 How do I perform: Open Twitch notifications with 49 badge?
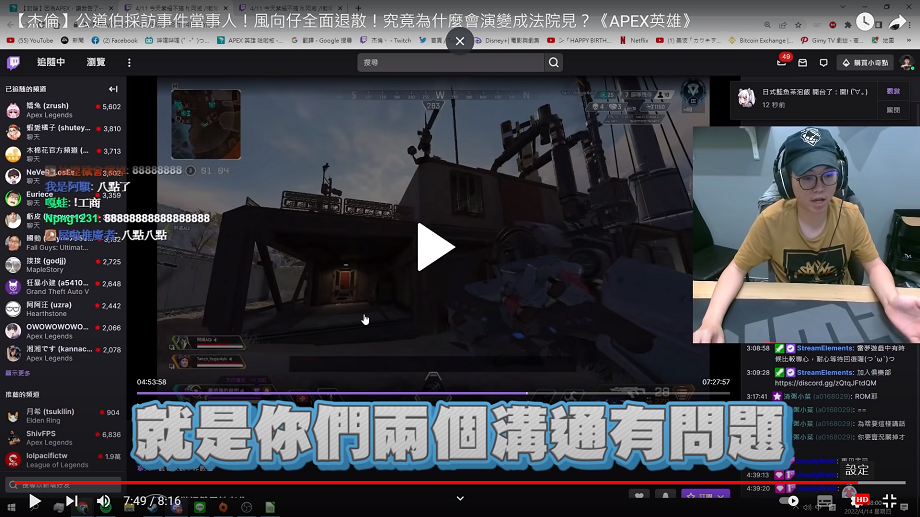click(782, 61)
